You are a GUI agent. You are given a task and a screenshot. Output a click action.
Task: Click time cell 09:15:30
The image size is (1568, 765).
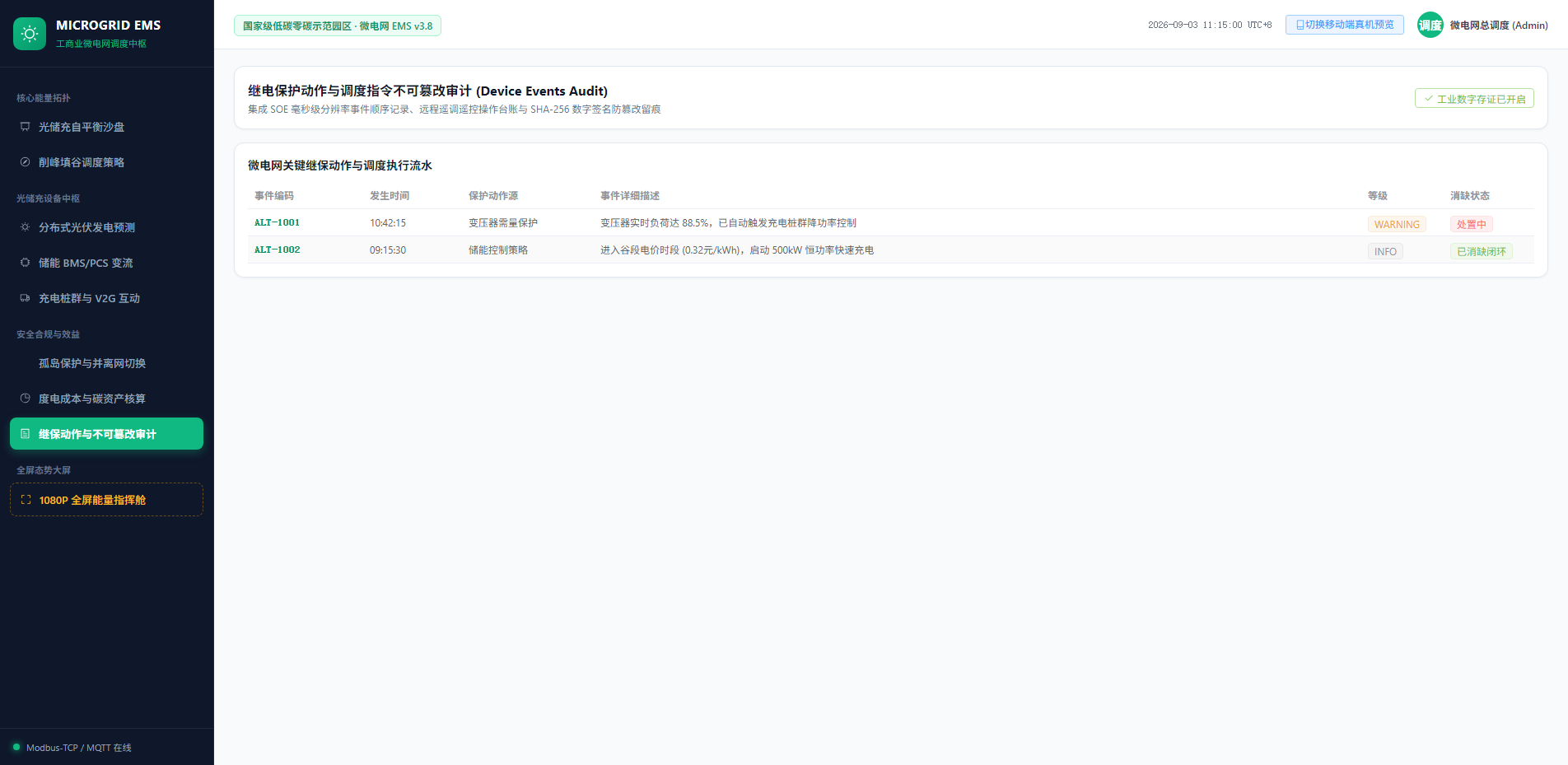click(x=388, y=250)
